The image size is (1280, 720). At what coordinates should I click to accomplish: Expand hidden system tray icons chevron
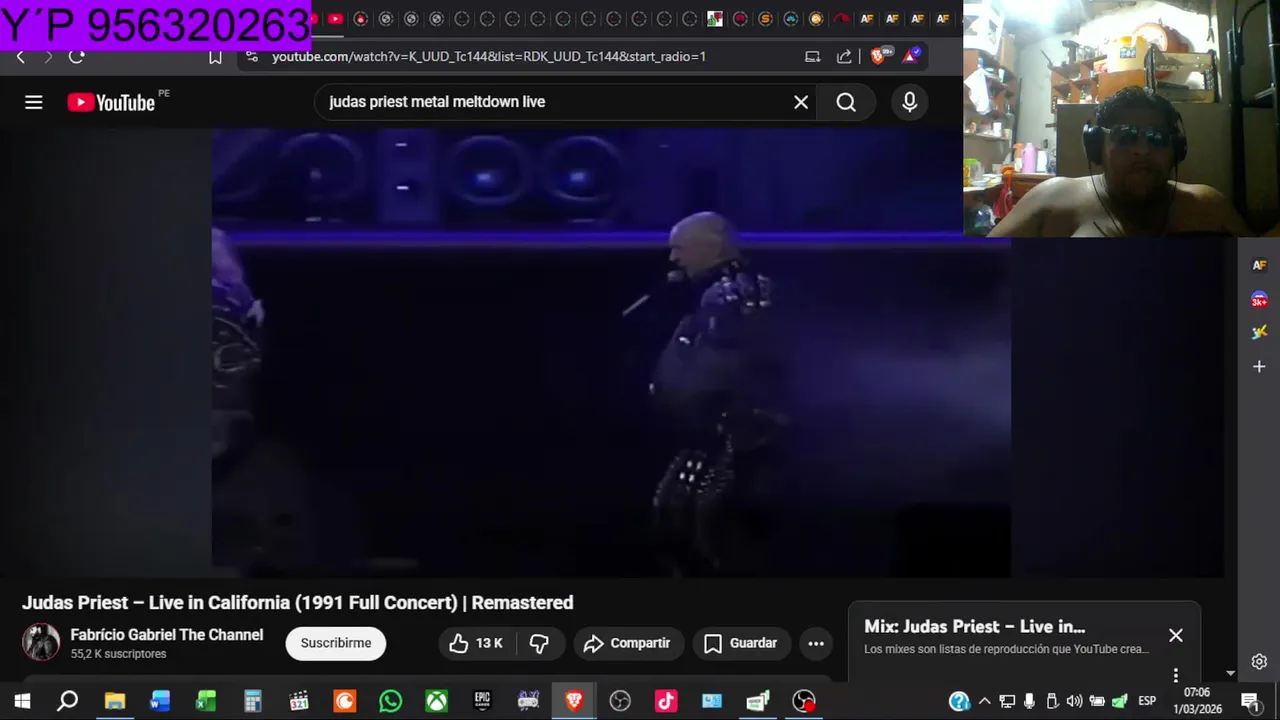coord(985,701)
